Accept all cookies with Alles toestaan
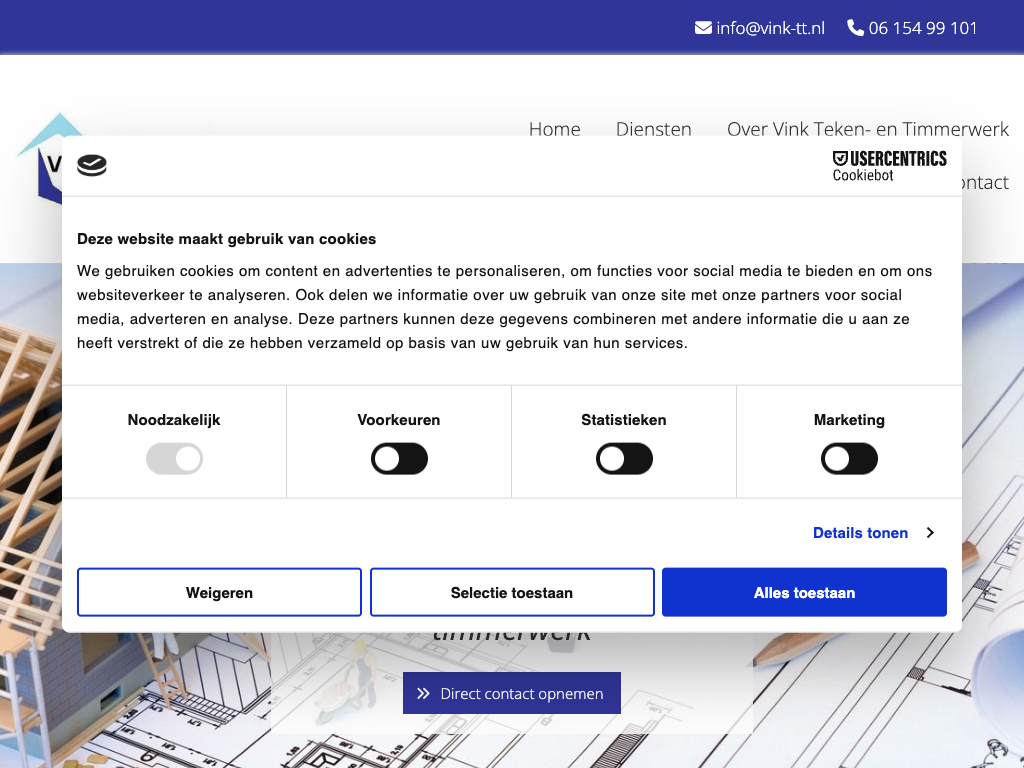This screenshot has width=1024, height=768. click(x=804, y=592)
